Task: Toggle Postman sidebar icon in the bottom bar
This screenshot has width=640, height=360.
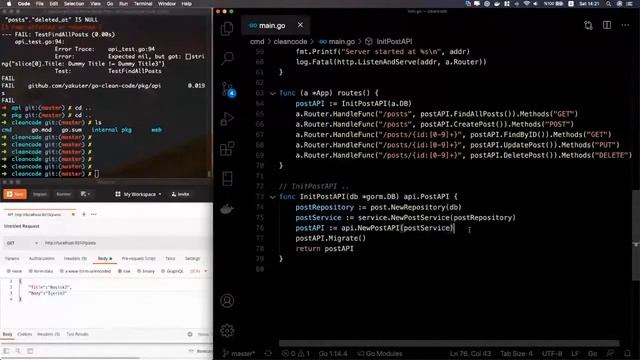Action: pyautogui.click(x=6, y=351)
